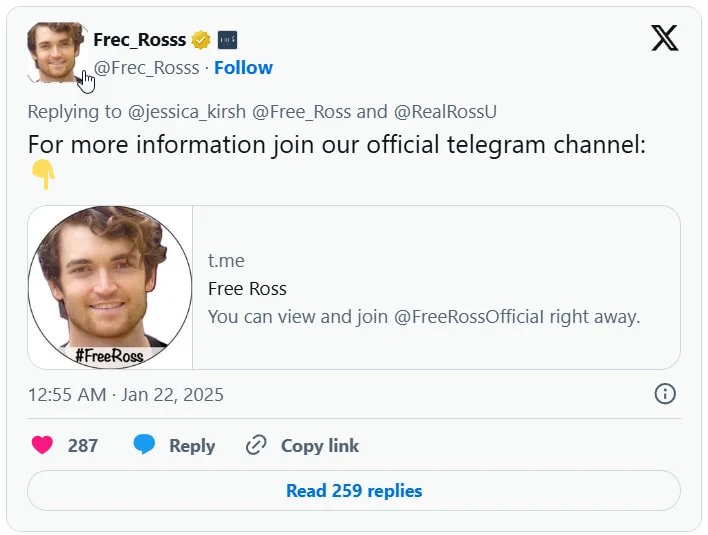Click the square affiliate badge next to name
The image size is (708, 535).
(227, 40)
